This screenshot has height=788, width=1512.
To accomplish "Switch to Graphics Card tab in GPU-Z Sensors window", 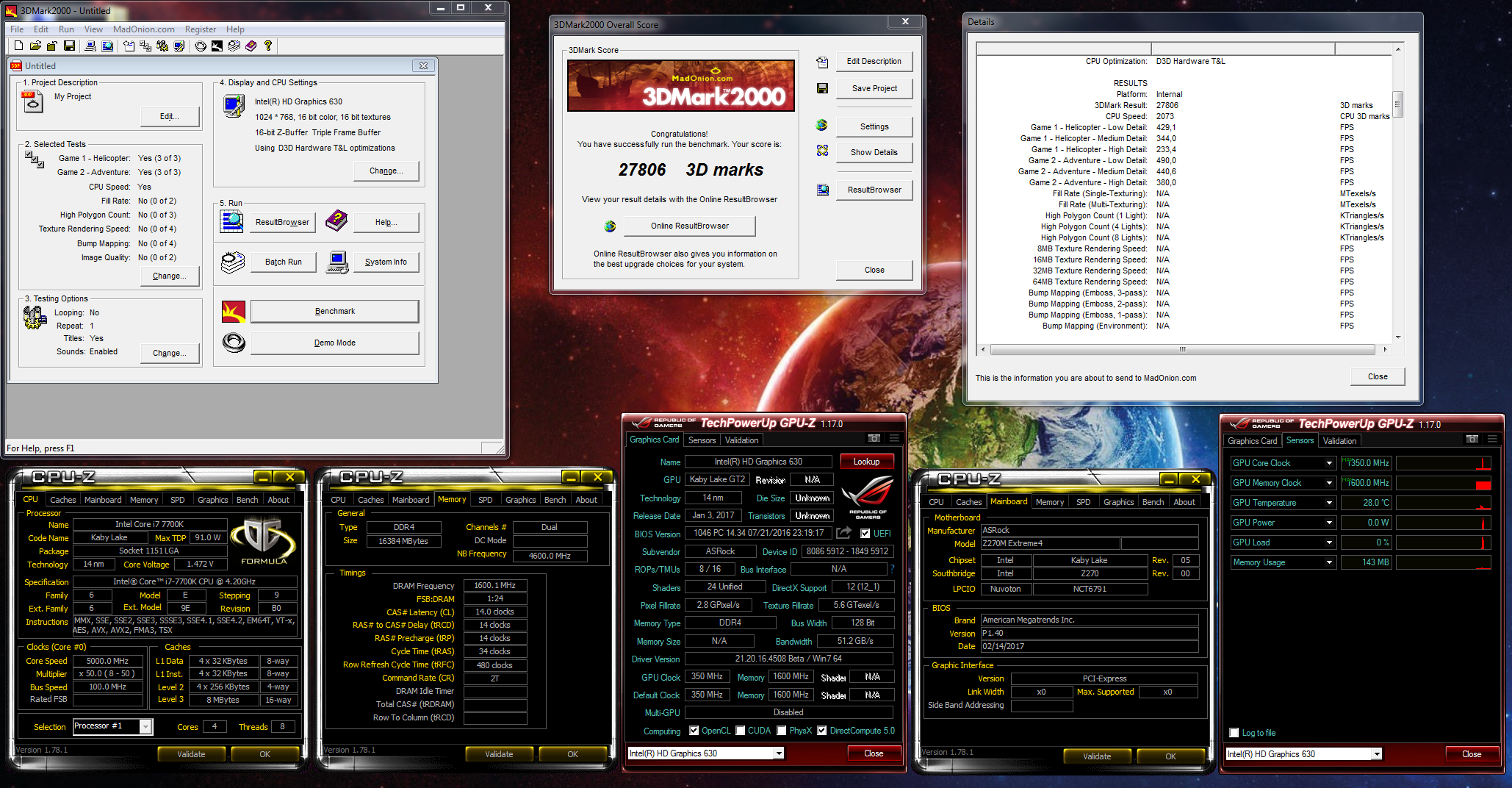I will point(1253,441).
